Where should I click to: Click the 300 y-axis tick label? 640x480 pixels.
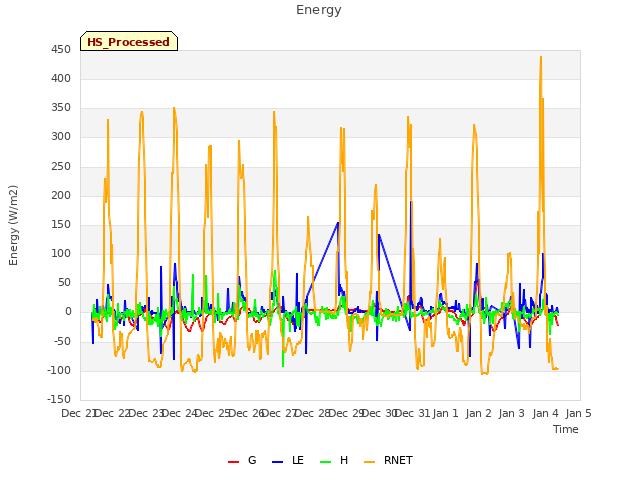pyautogui.click(x=61, y=137)
